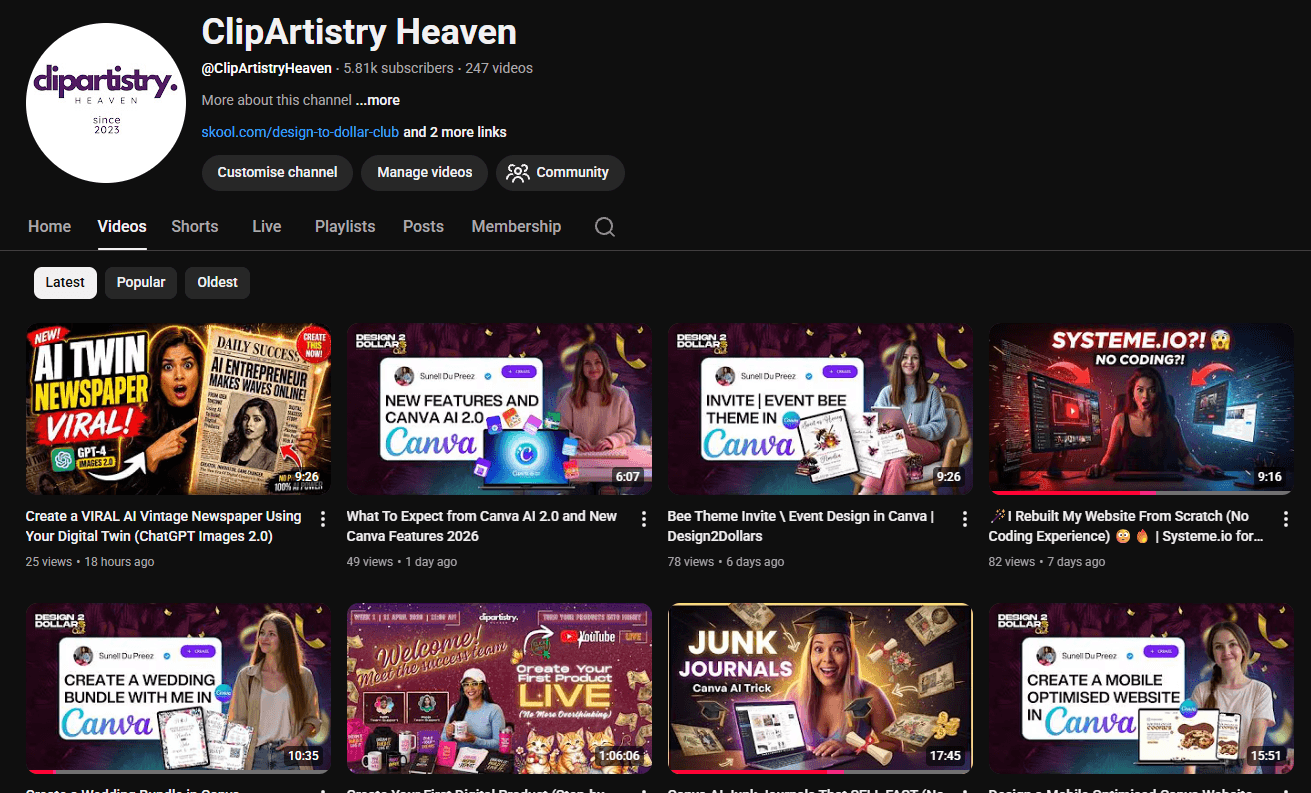Viewport: 1311px width, 793px height.
Task: Click the '6:07' duration badge
Action: coord(628,477)
